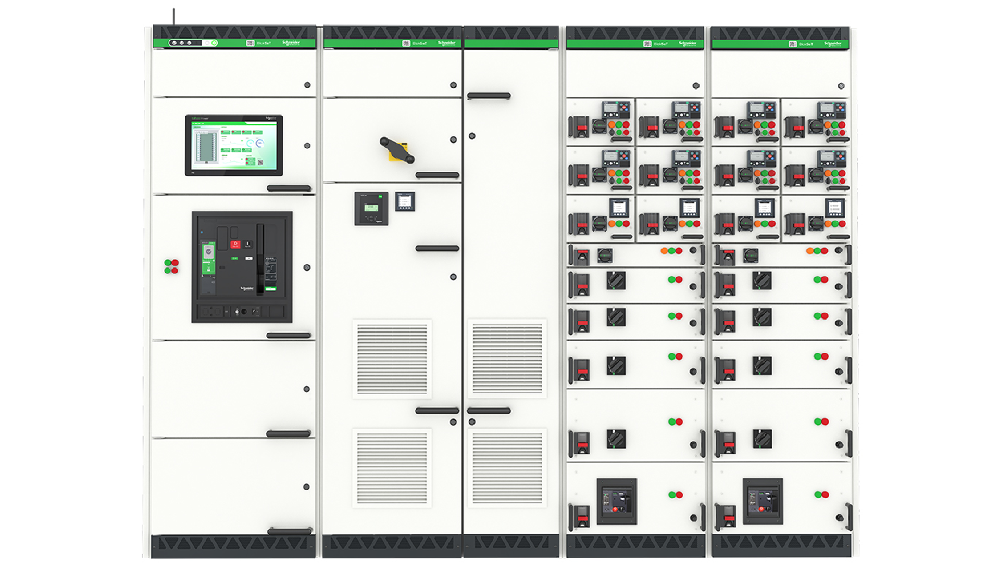Image resolution: width=1000 pixels, height=563 pixels.
Task: Click red and green indicator lights left of the air circuit breaker
Action: tap(172, 265)
